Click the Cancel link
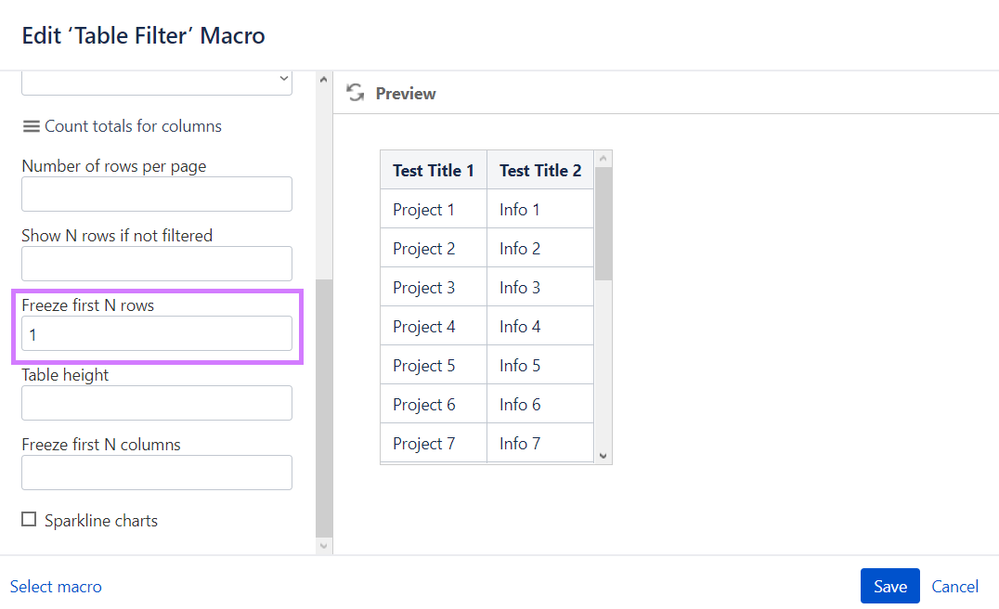999x609 pixels. [x=955, y=586]
